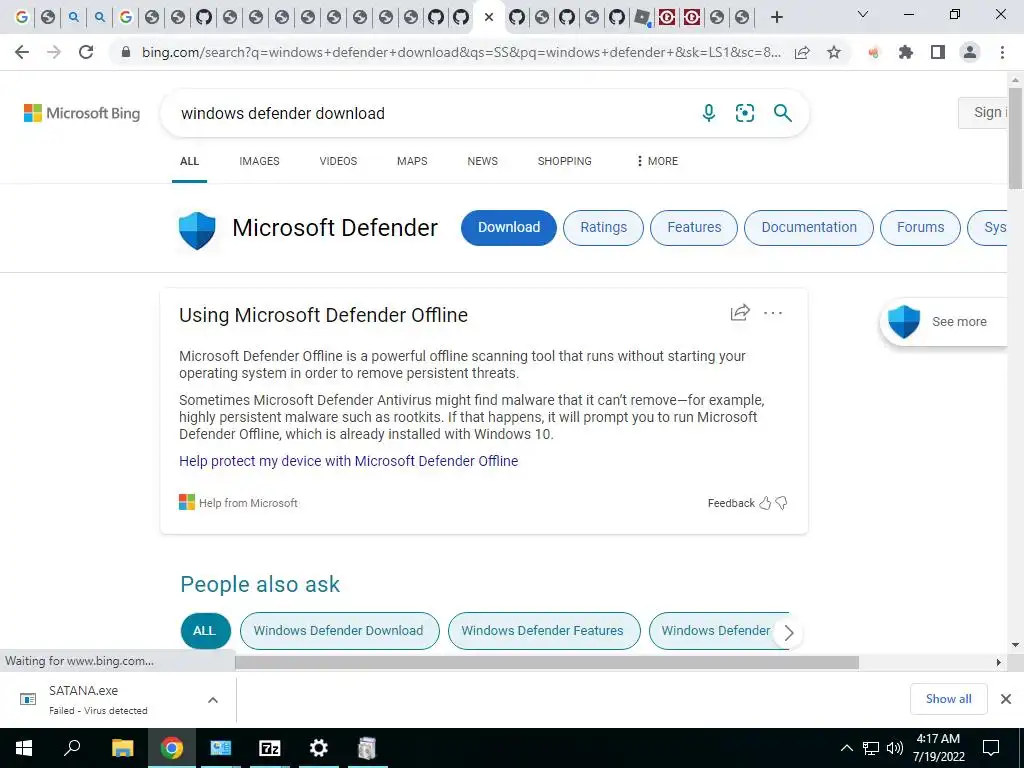The image size is (1024, 768).
Task: Close the active browser tab
Action: [488, 18]
